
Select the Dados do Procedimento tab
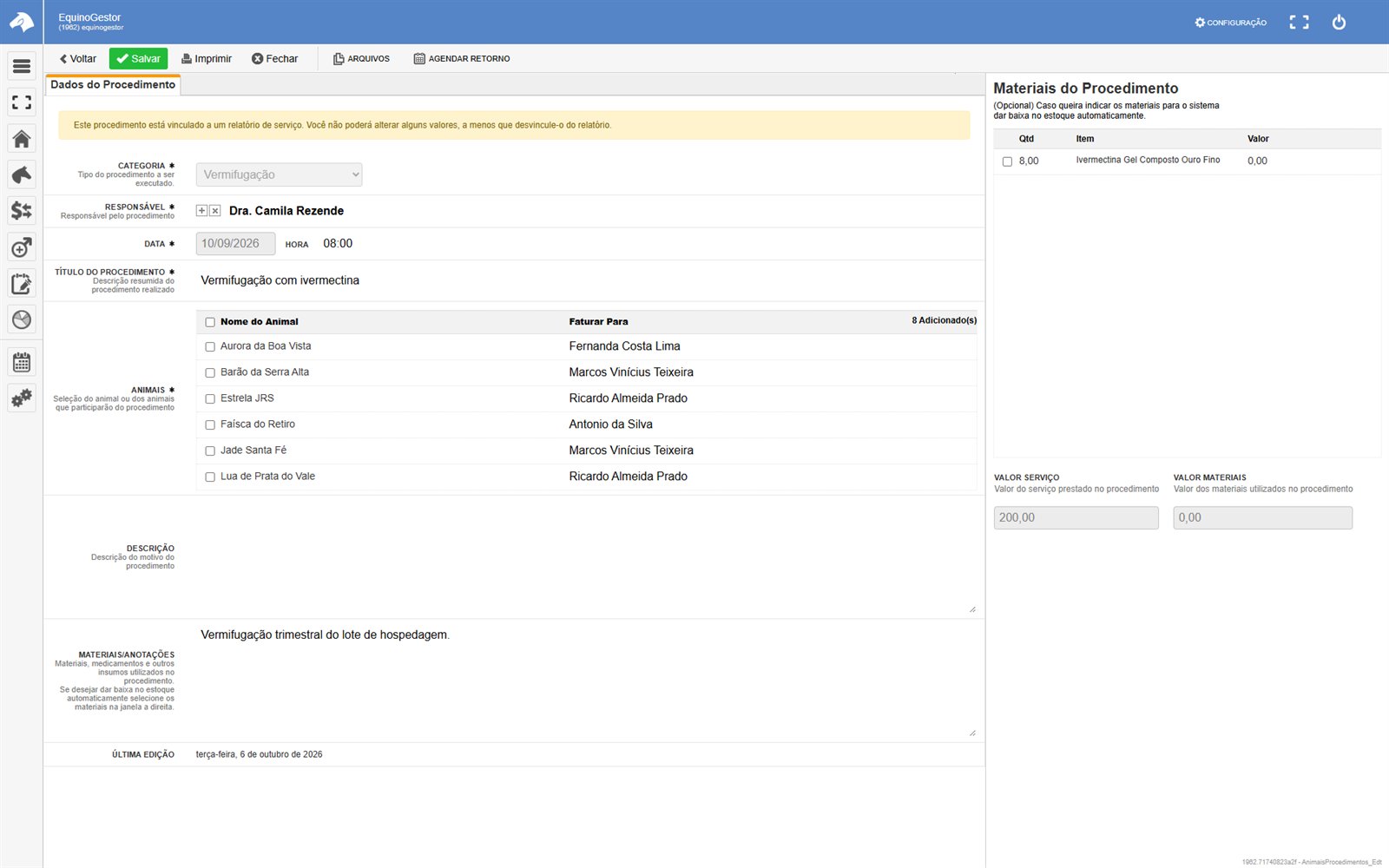[113, 84]
